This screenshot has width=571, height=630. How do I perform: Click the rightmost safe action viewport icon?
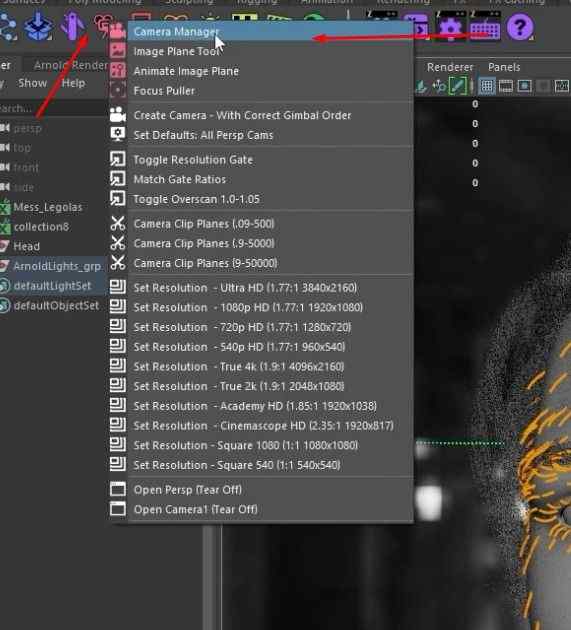coord(561,86)
